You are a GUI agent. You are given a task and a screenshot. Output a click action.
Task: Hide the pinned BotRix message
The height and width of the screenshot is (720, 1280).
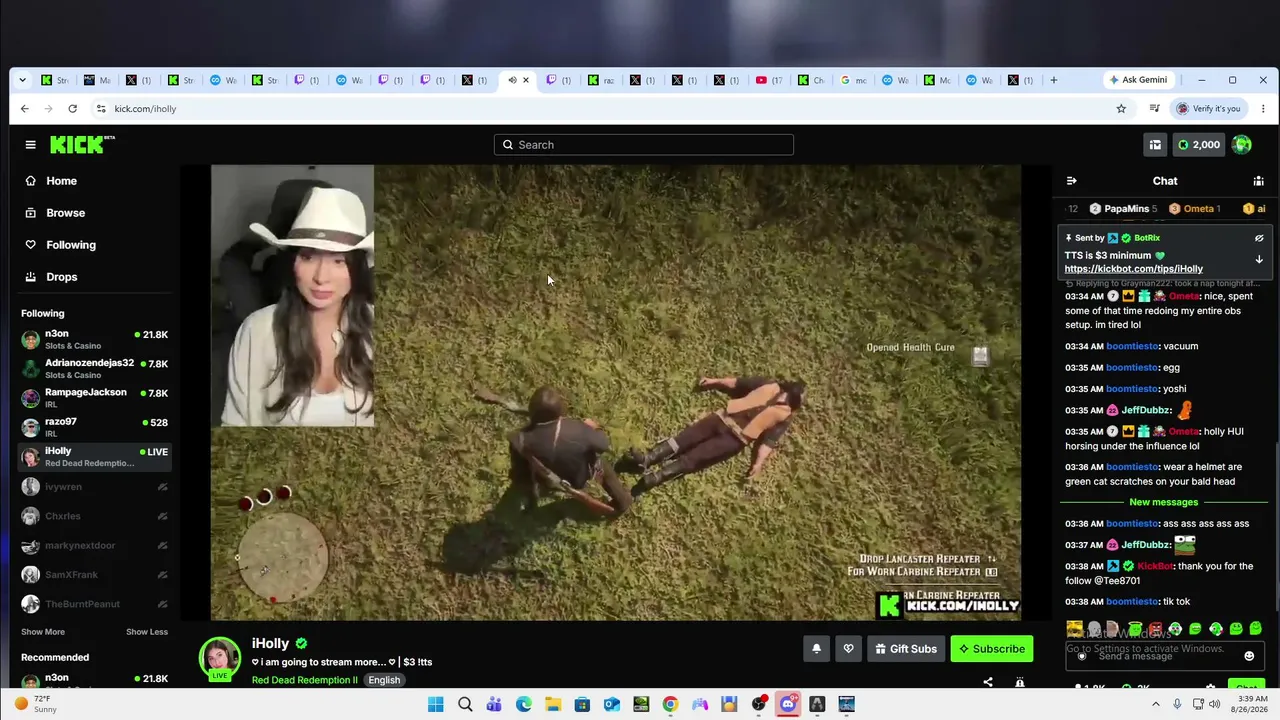(x=1259, y=238)
